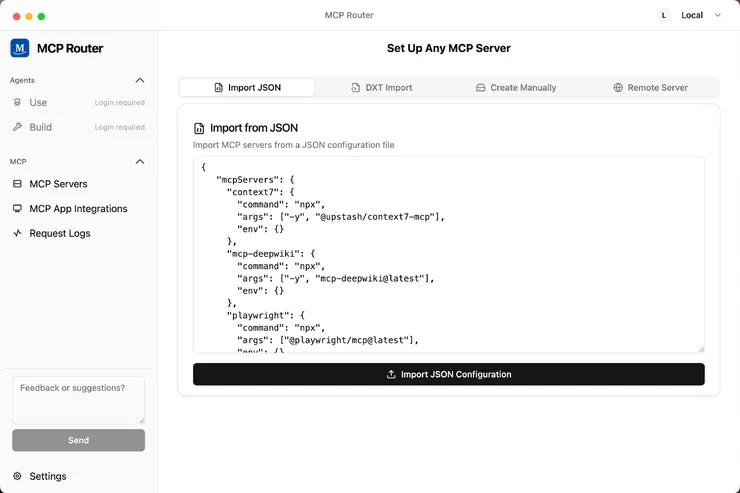Open the Remote Server tab

pyautogui.click(x=650, y=88)
